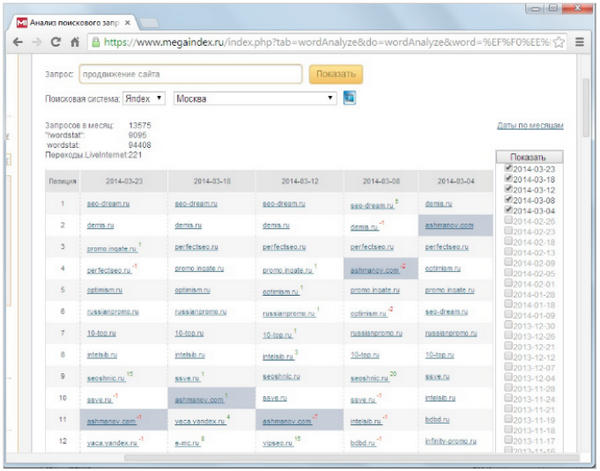Bookmark page with the star icon
600x471 pixels.
click(x=559, y=42)
